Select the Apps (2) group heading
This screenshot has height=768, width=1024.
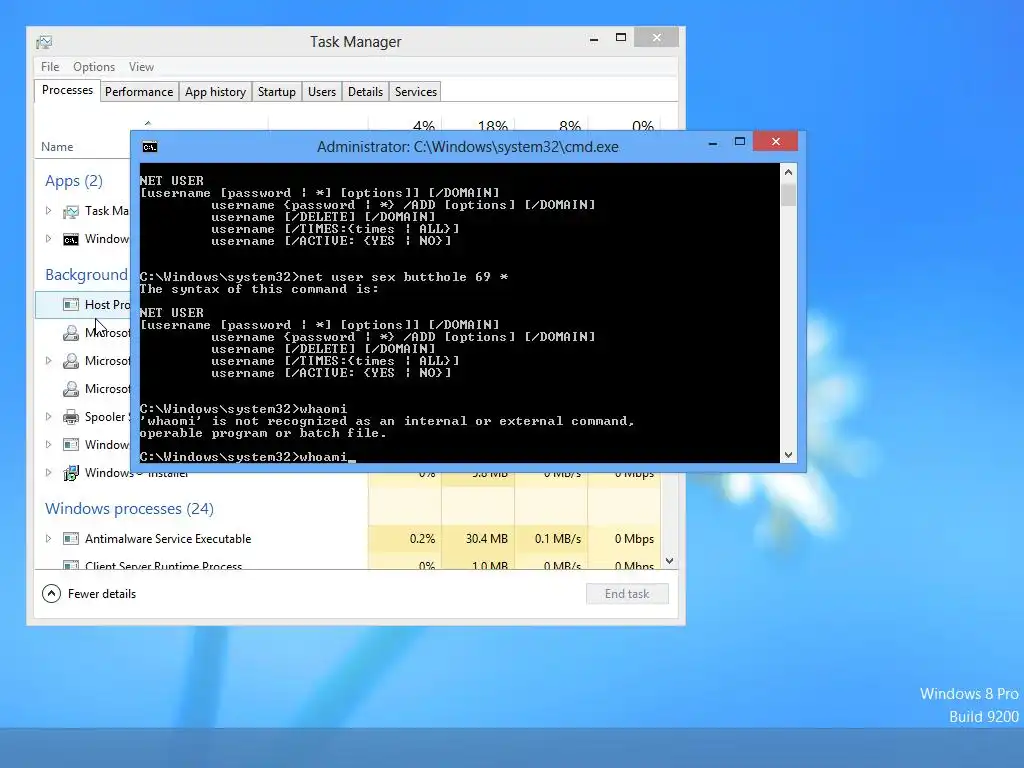(x=74, y=181)
